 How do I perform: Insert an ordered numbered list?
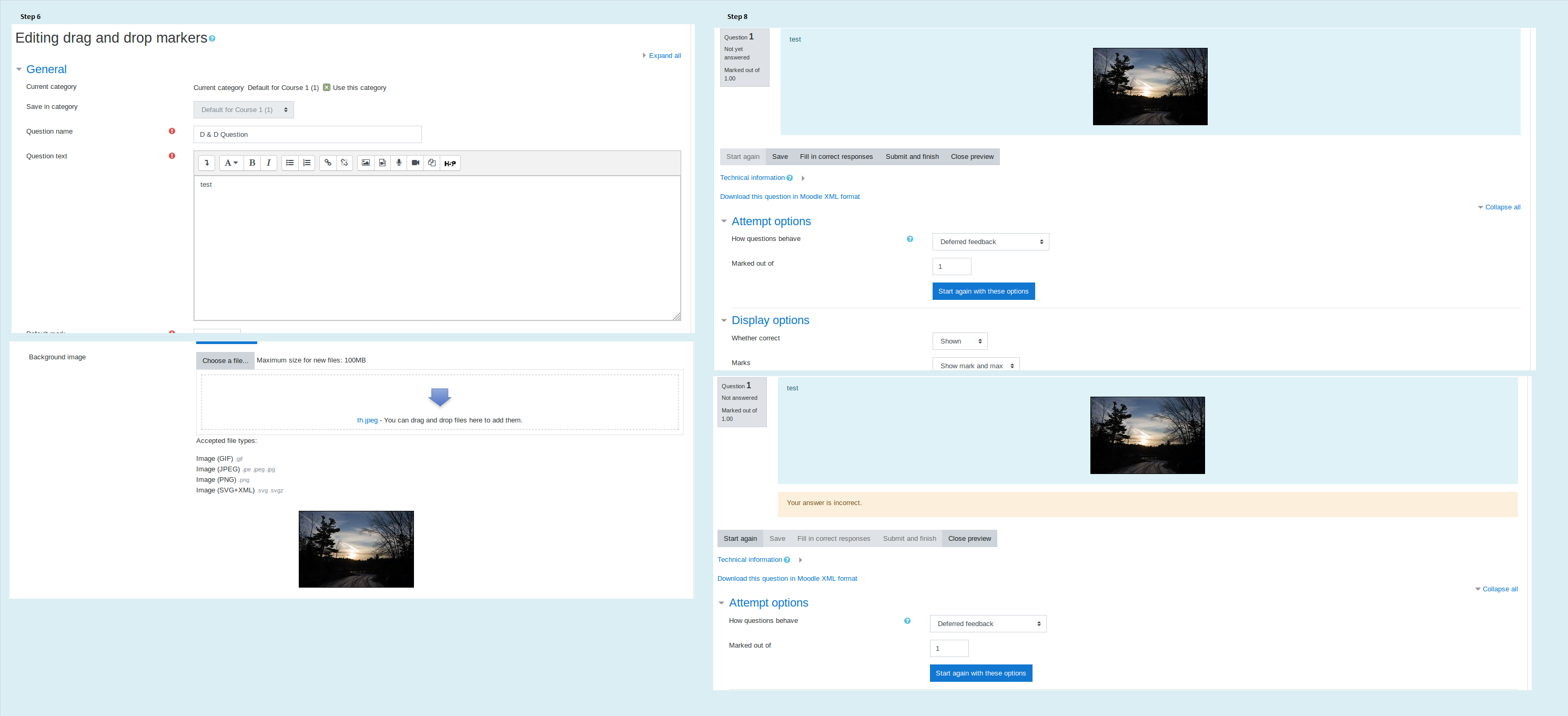(x=307, y=163)
